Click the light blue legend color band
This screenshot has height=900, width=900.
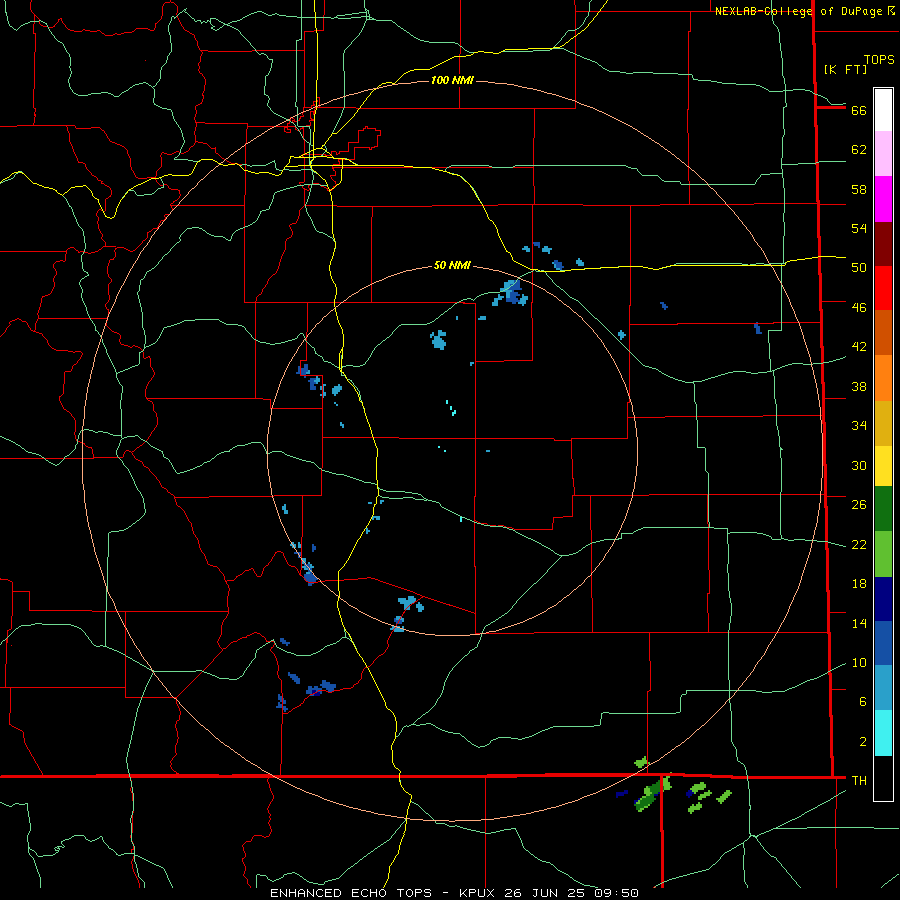(x=883, y=688)
